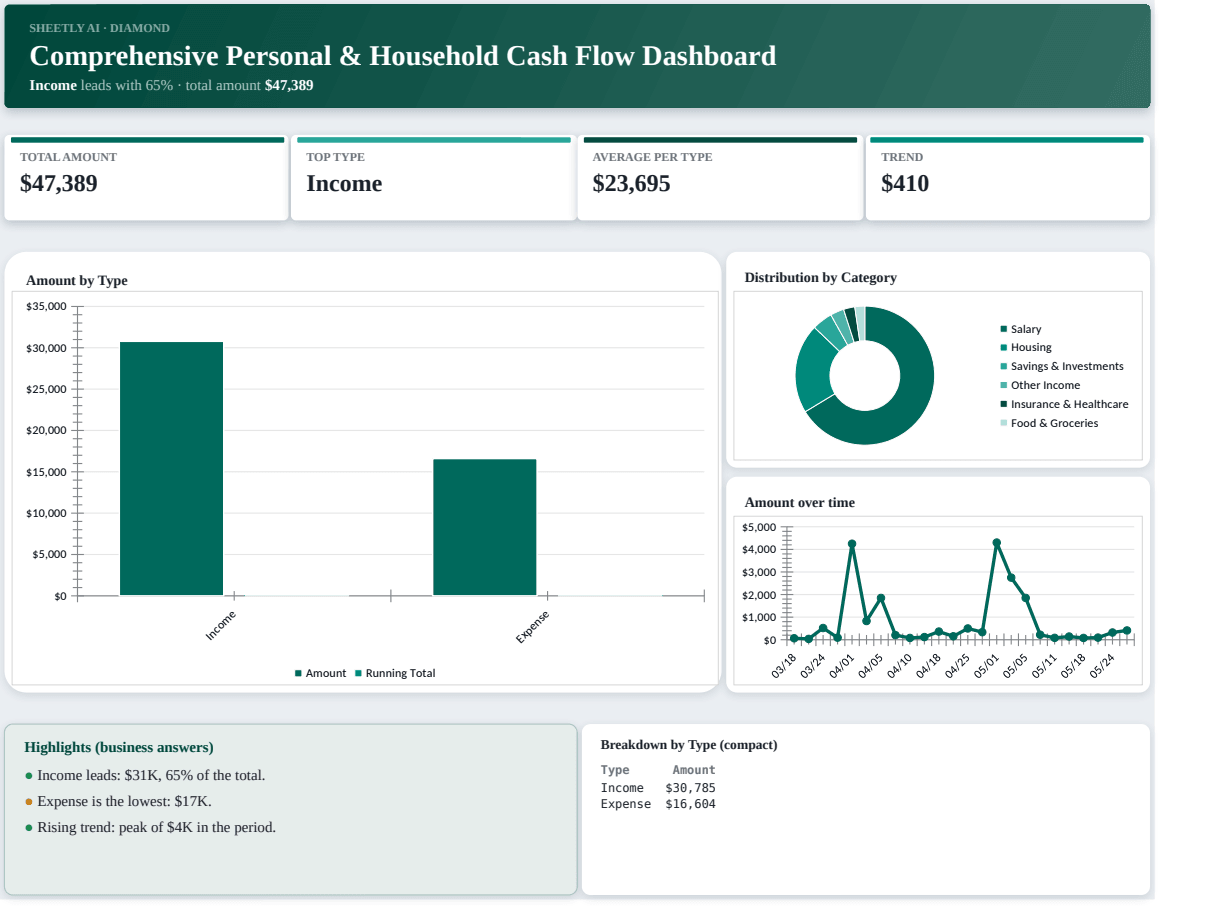Click the $5,000 axis label on line chart
This screenshot has width=1227, height=922.
click(759, 528)
